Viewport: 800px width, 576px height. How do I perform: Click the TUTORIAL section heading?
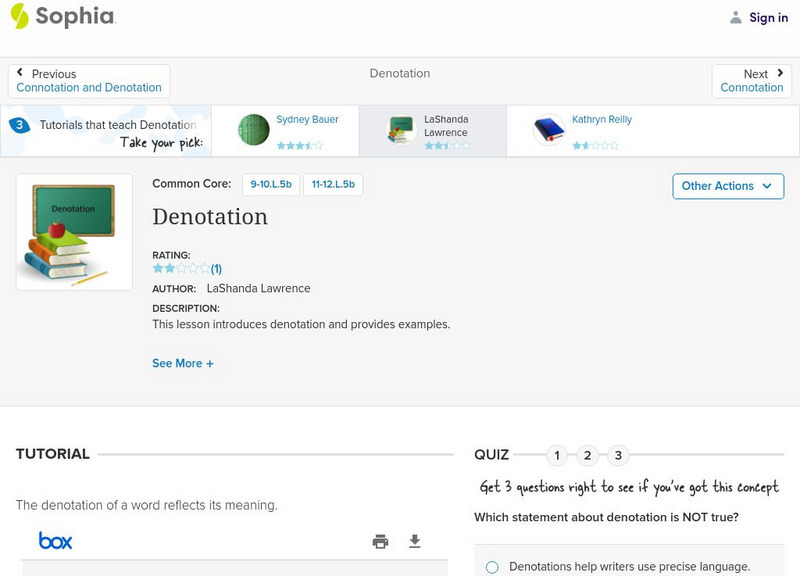(53, 454)
